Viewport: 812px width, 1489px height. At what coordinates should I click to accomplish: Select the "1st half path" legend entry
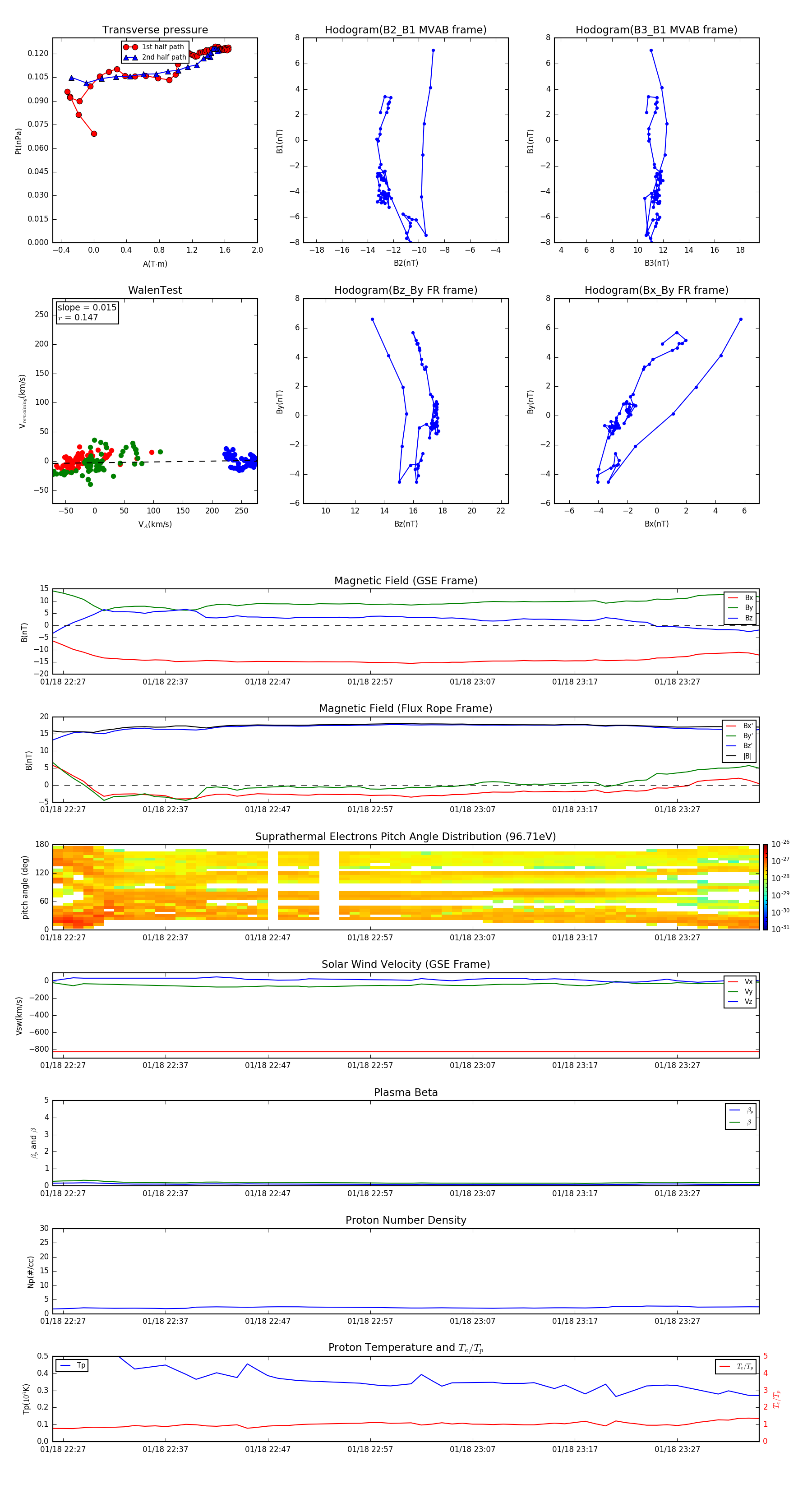pyautogui.click(x=154, y=47)
